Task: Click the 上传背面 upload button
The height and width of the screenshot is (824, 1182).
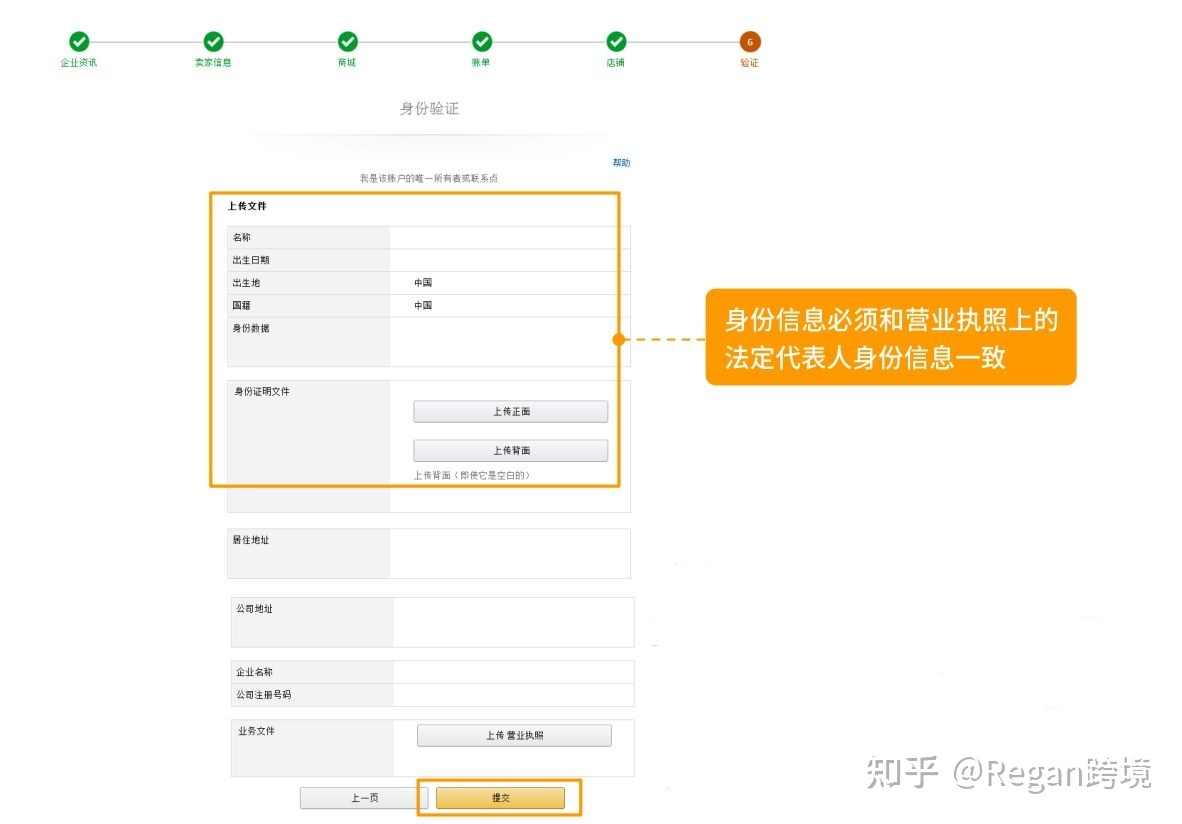Action: tap(511, 450)
